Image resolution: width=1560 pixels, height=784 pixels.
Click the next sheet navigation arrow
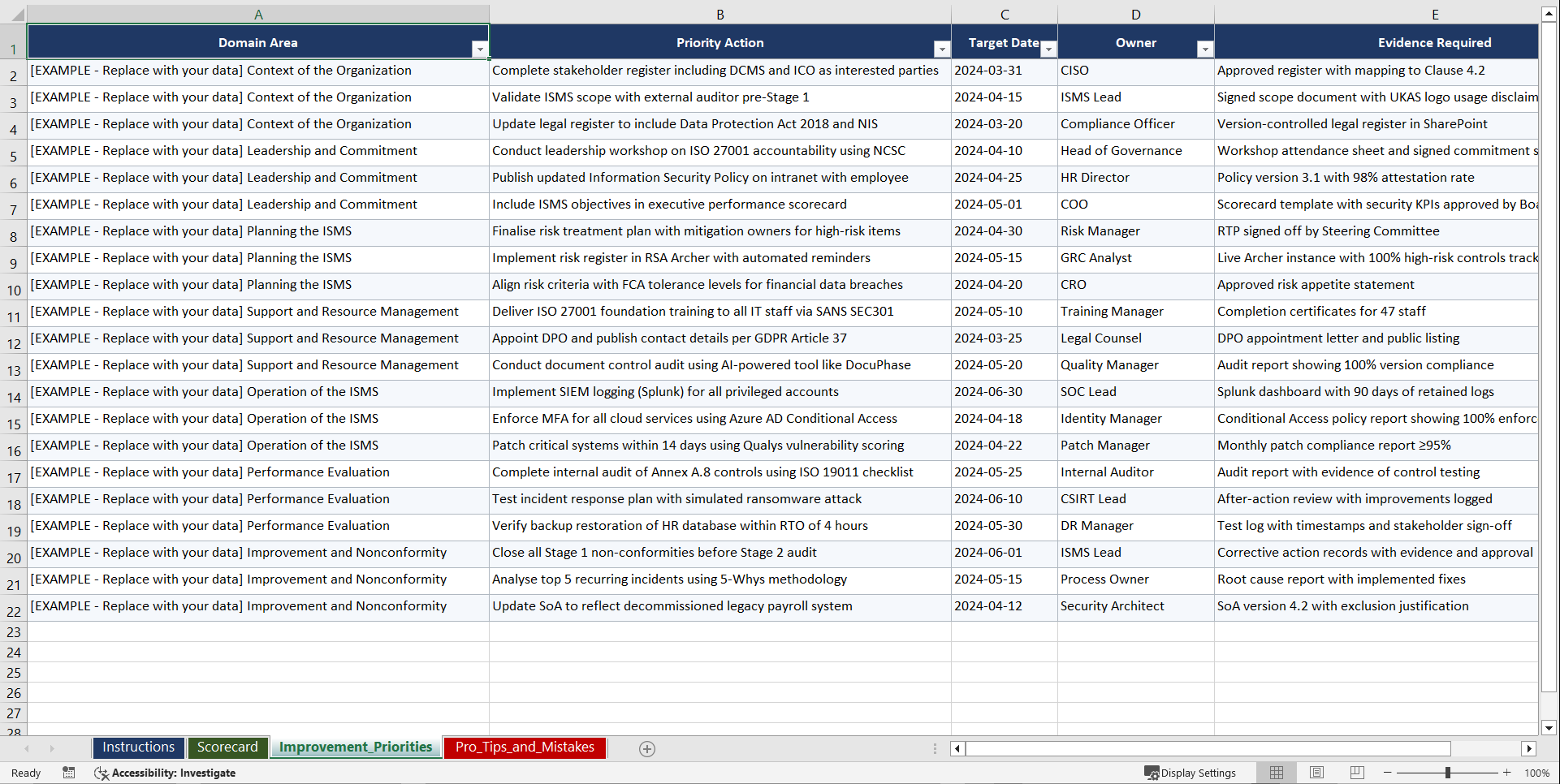(x=52, y=748)
